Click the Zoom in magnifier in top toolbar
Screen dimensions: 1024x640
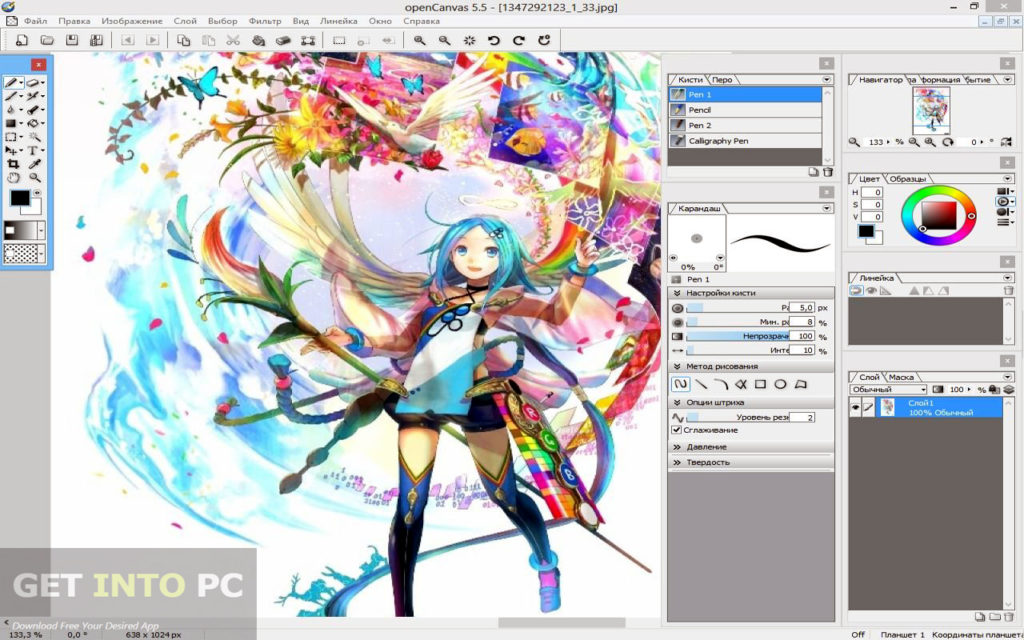click(x=420, y=40)
